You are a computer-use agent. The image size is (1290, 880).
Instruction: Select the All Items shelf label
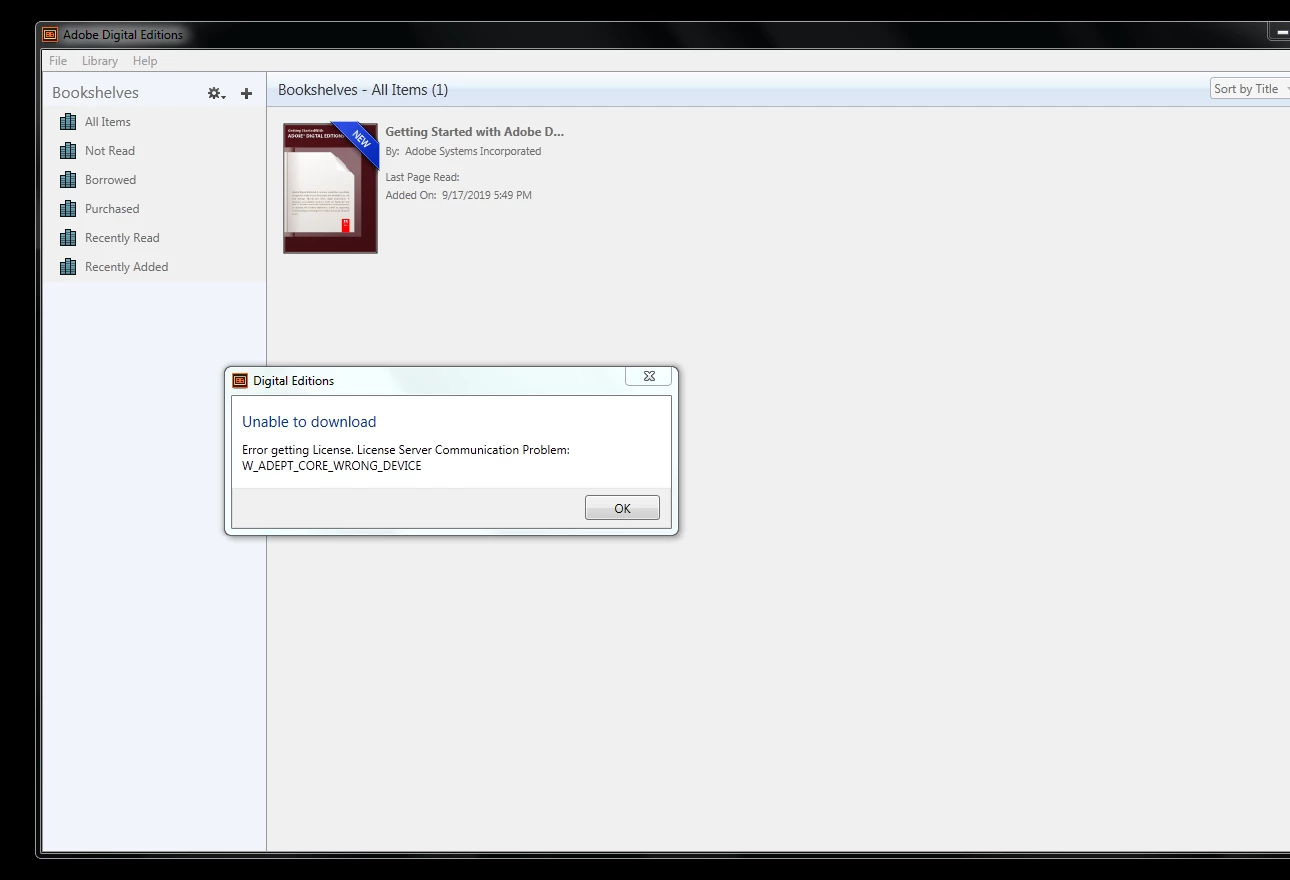(108, 122)
